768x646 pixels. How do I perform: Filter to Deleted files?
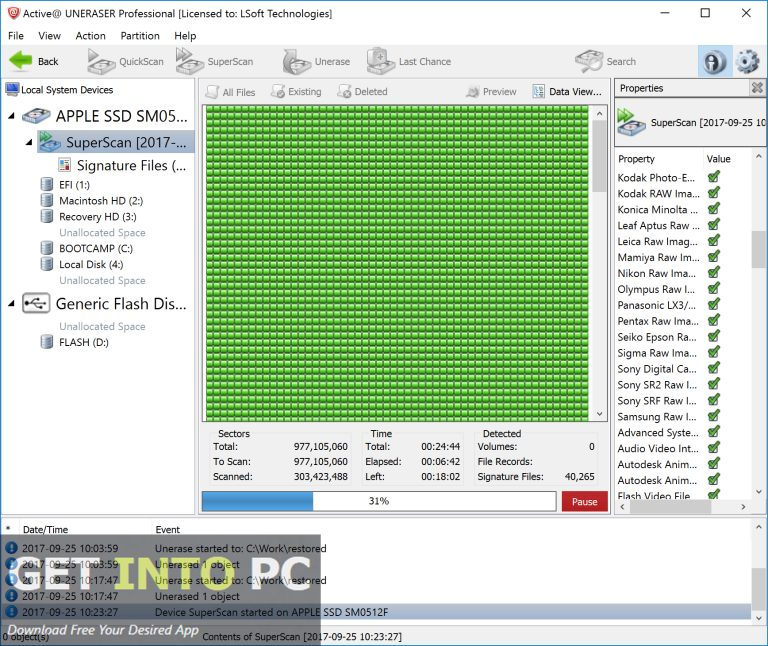coord(362,92)
